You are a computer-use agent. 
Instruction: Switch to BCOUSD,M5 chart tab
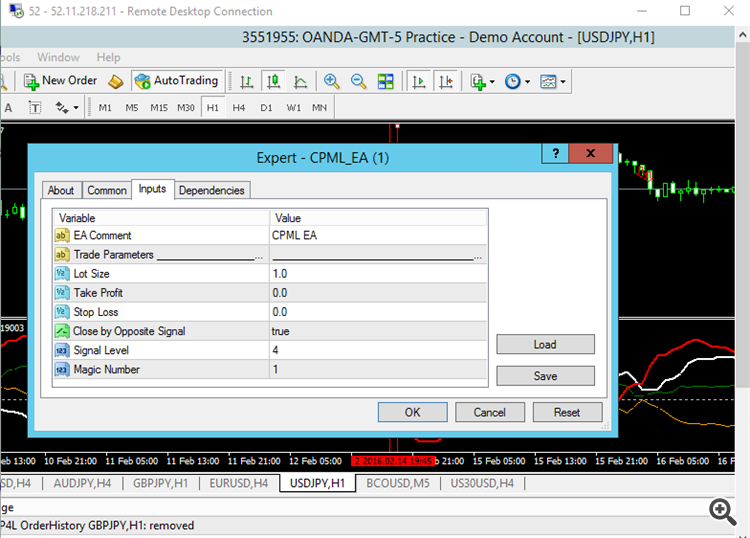point(397,483)
